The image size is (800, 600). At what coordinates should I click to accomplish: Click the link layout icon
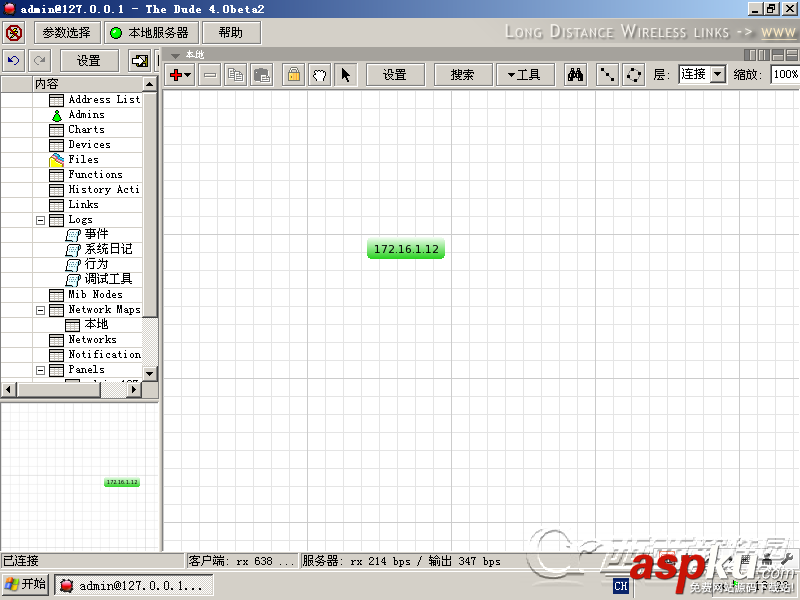[x=607, y=75]
